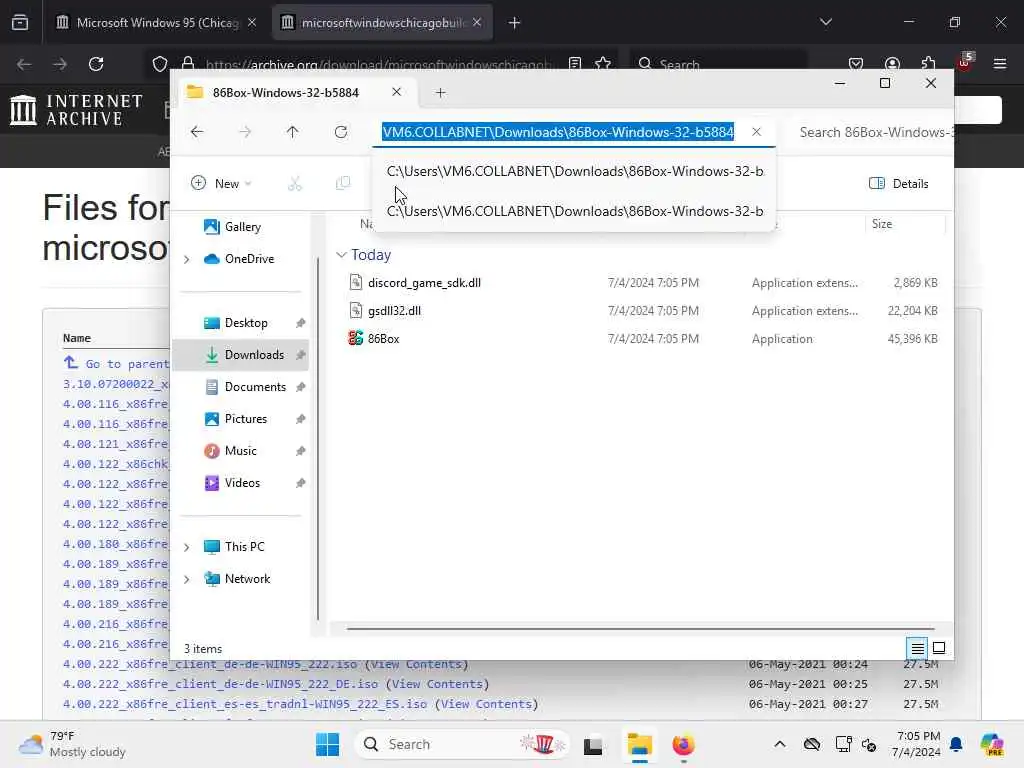Open 4.00.222 es-es_tradnl WIN95_222_ES.iso link
1024x768 pixels.
[x=245, y=704]
